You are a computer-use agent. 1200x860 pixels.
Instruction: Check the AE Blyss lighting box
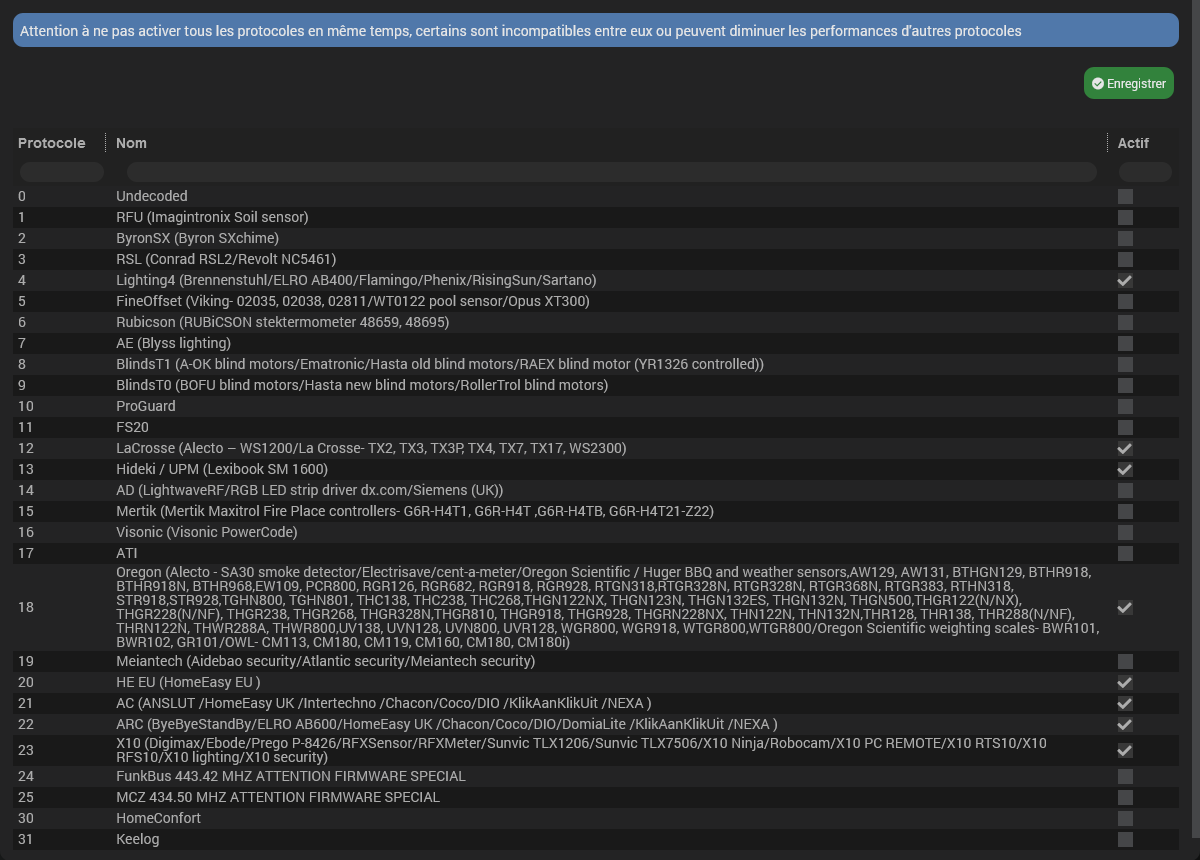(x=1126, y=344)
